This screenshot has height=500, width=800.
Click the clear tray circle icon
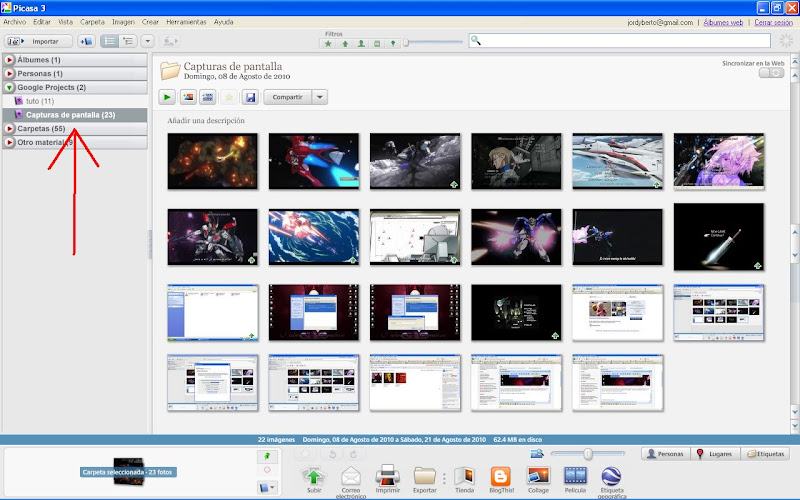pos(267,470)
